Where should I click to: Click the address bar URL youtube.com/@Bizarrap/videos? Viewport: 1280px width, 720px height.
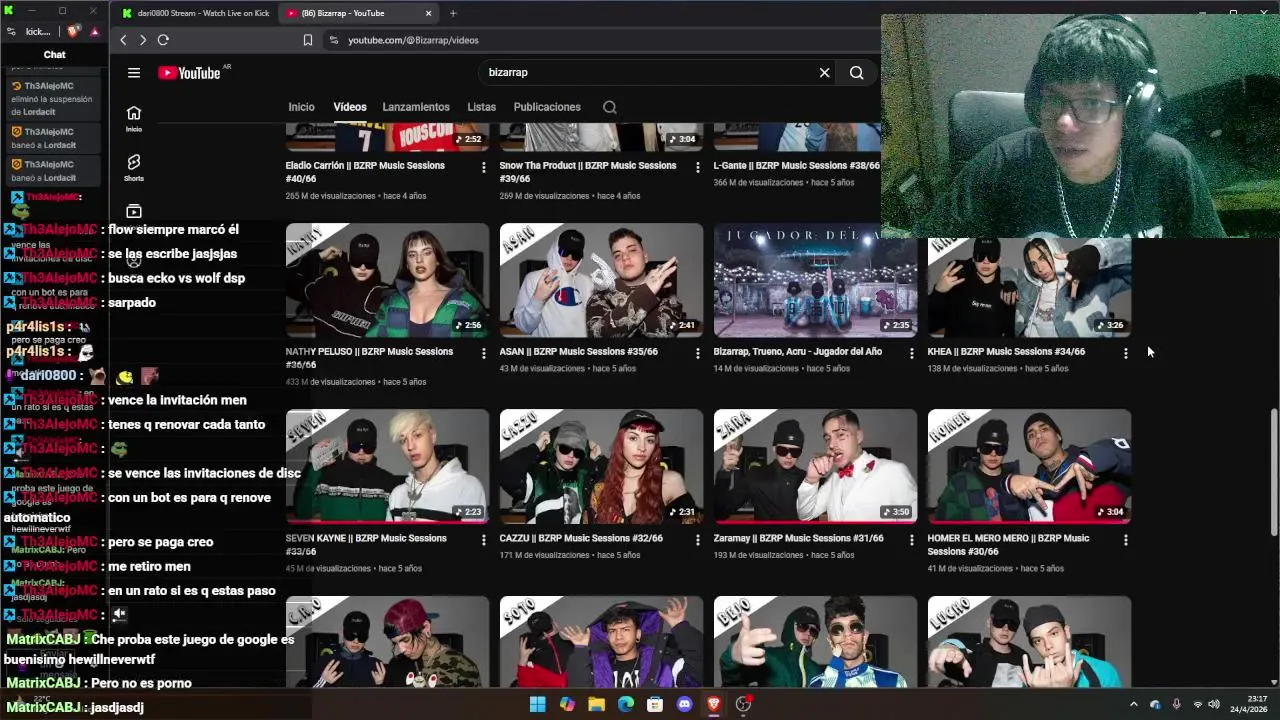[x=413, y=40]
